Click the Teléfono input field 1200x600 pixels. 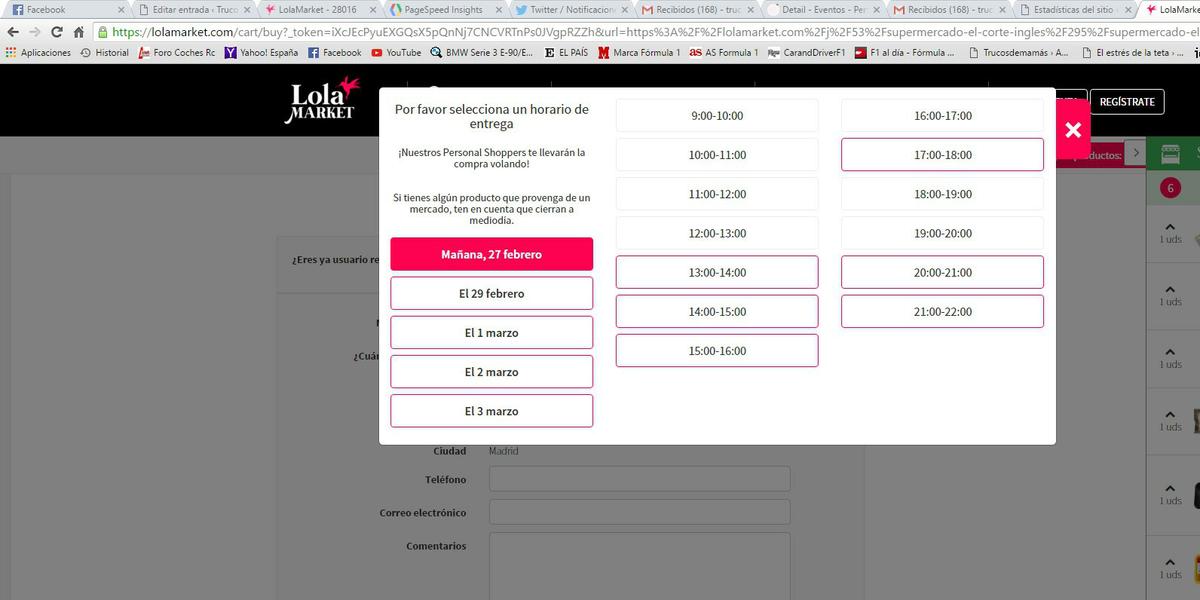coord(639,479)
